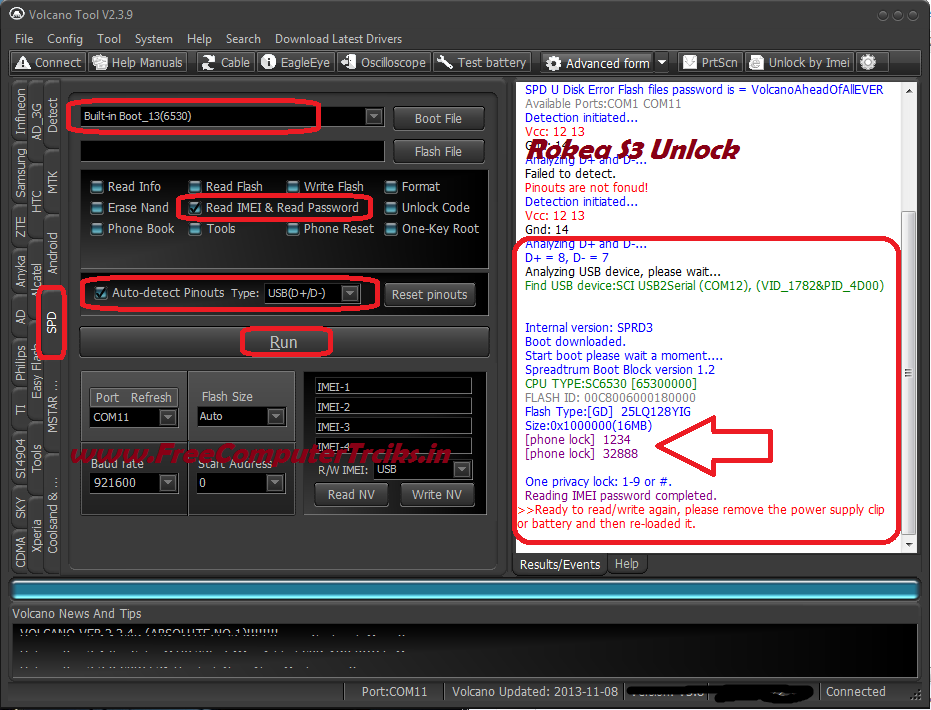Expand the Advanced form dropdown arrow
Viewport: 931px width, 710px height.
coord(662,63)
